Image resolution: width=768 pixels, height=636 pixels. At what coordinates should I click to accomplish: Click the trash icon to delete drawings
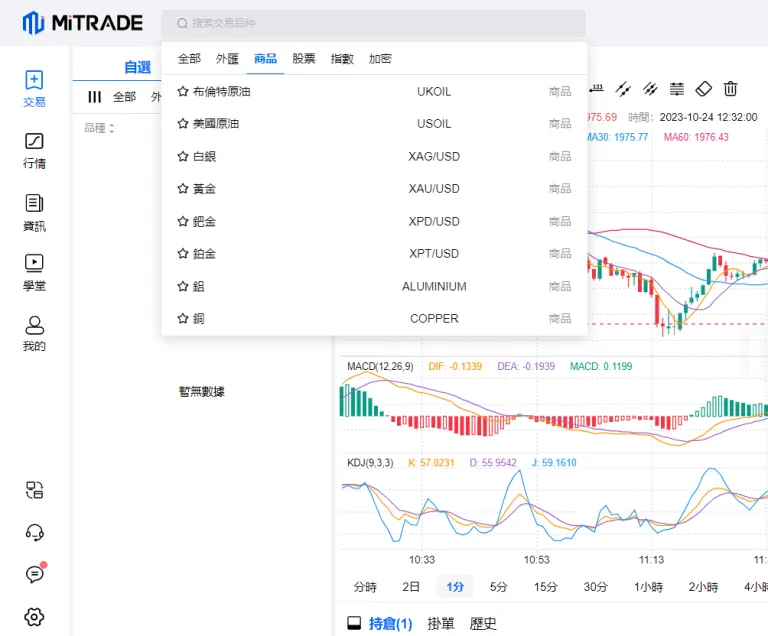[730, 89]
